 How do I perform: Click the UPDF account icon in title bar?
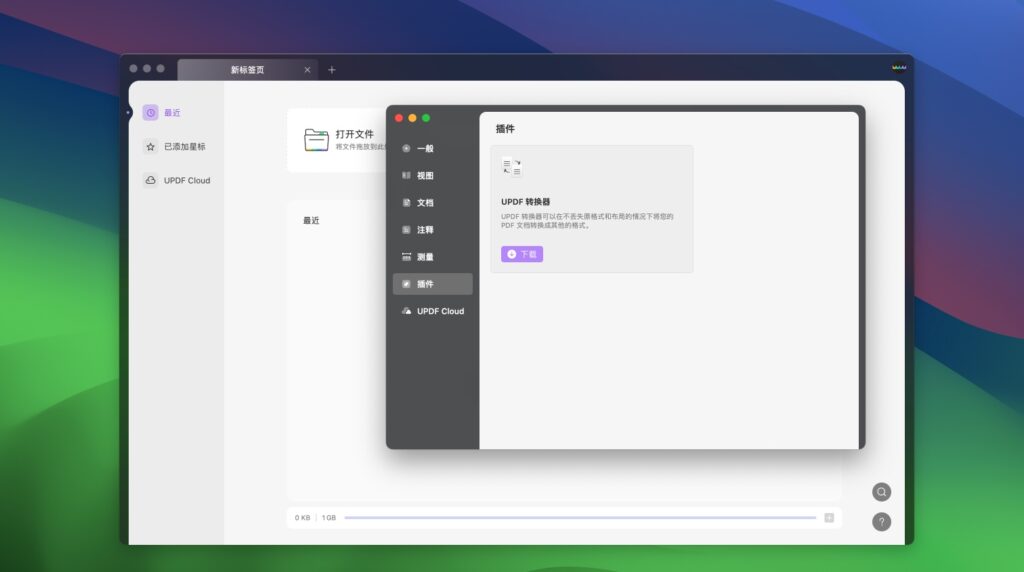coord(899,67)
